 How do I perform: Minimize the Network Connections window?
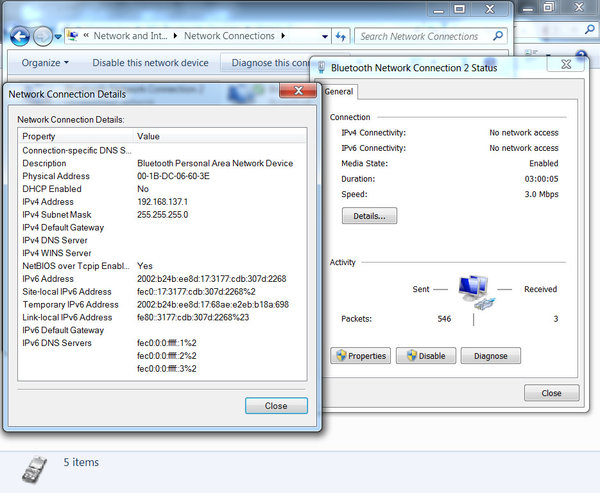439,9
